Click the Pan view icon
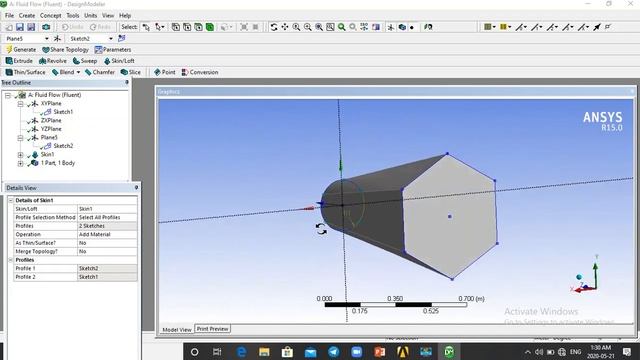 pyautogui.click(x=285, y=27)
